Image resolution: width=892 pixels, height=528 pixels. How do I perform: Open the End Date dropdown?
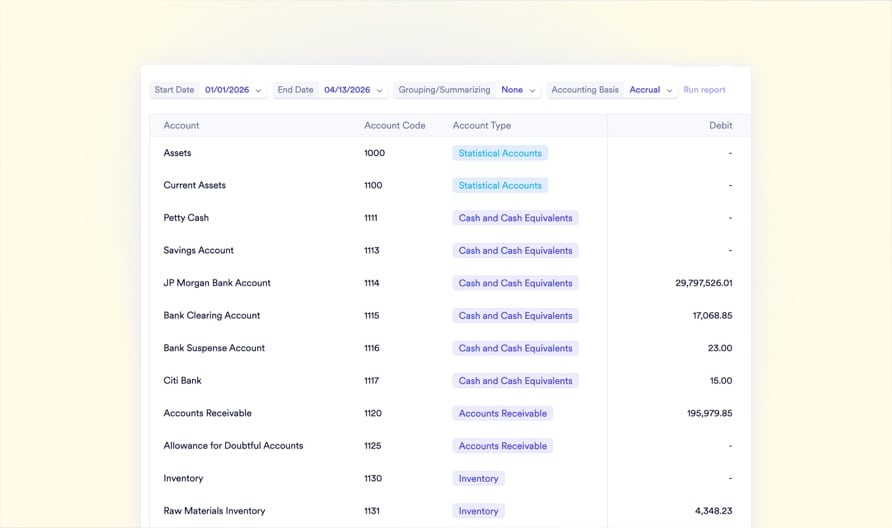330,90
